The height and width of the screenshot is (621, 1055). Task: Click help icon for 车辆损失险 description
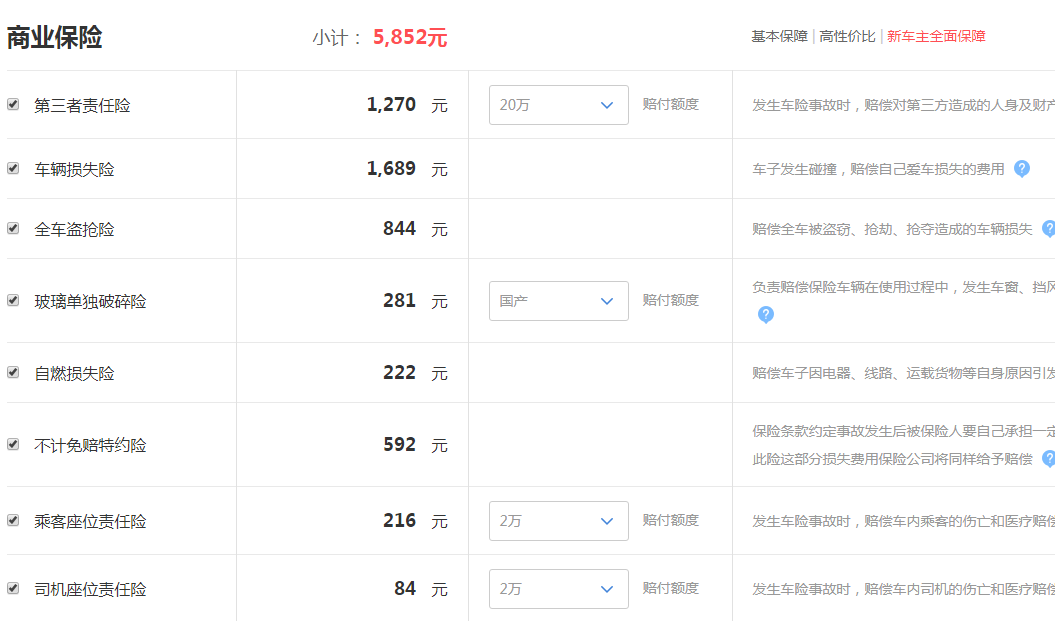pos(1021,169)
